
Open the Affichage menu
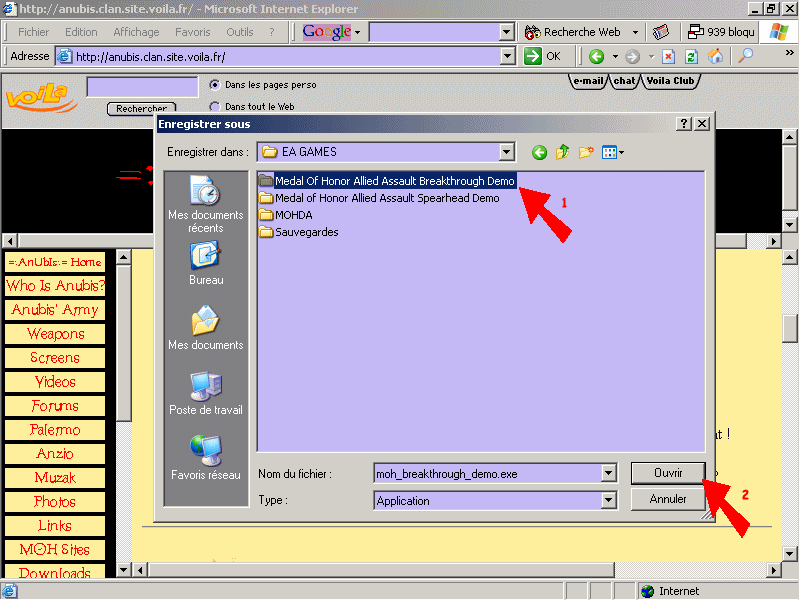tap(136, 32)
